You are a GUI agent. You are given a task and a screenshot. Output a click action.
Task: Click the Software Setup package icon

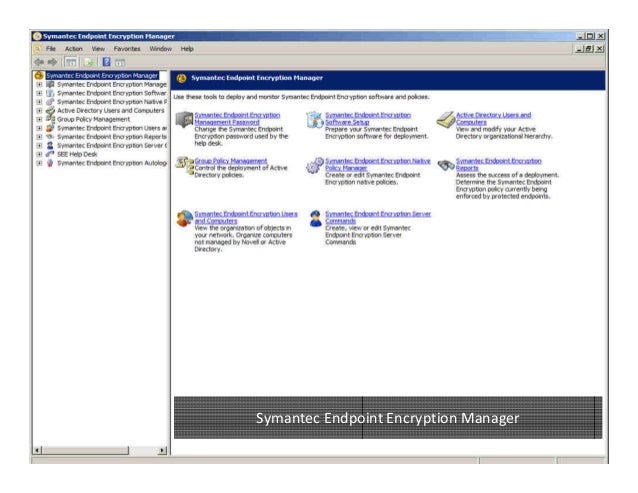click(x=315, y=119)
